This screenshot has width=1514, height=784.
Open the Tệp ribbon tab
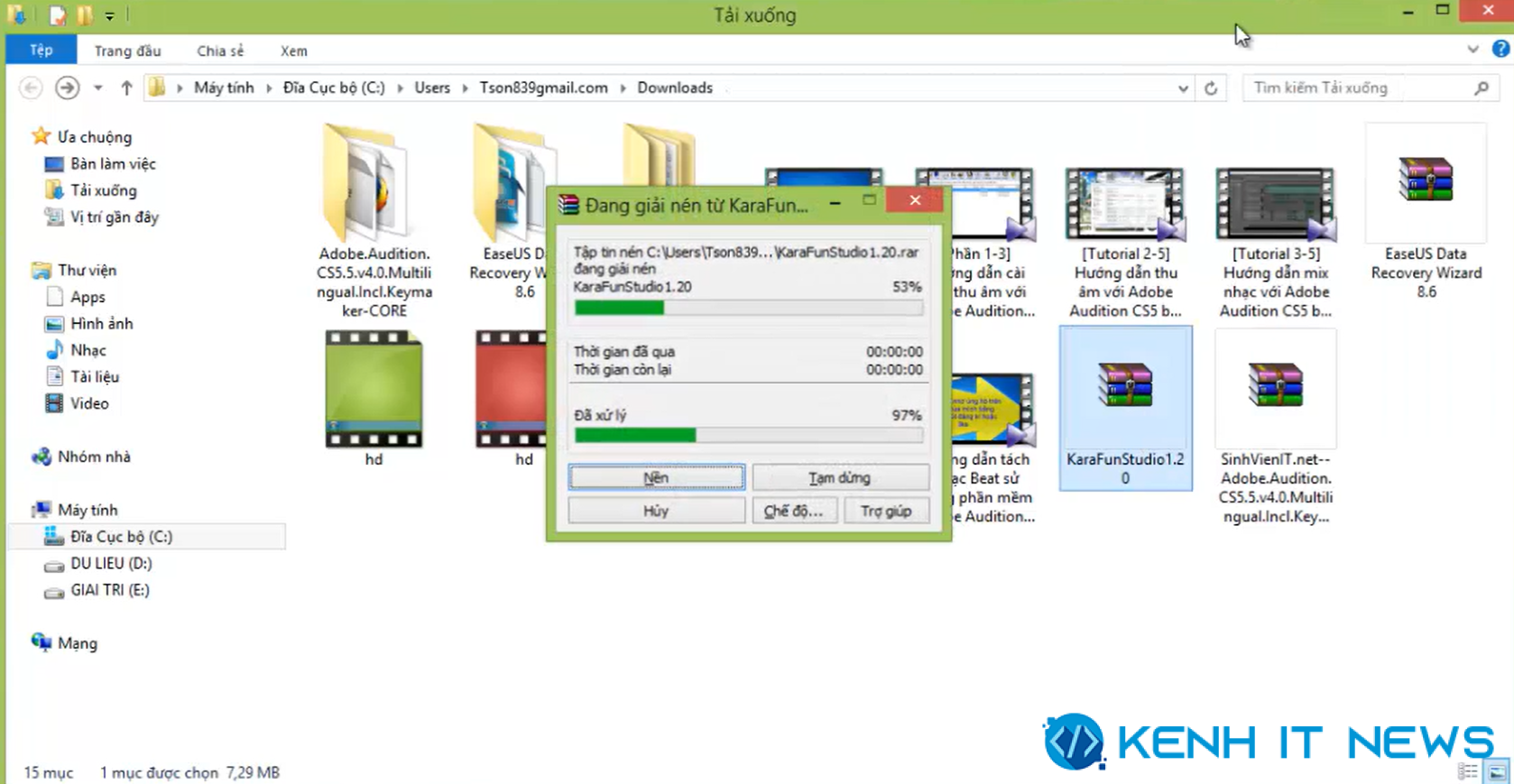41,51
